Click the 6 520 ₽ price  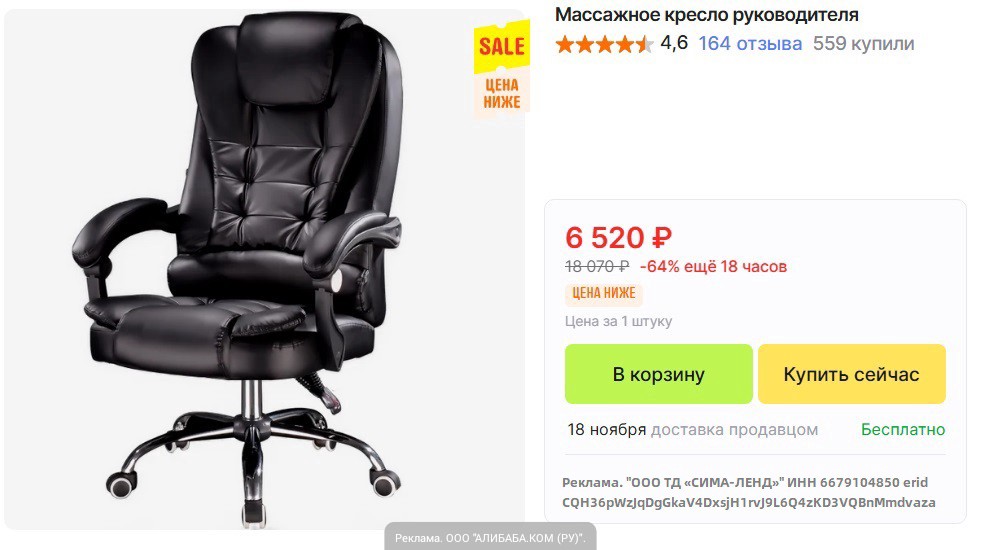618,238
